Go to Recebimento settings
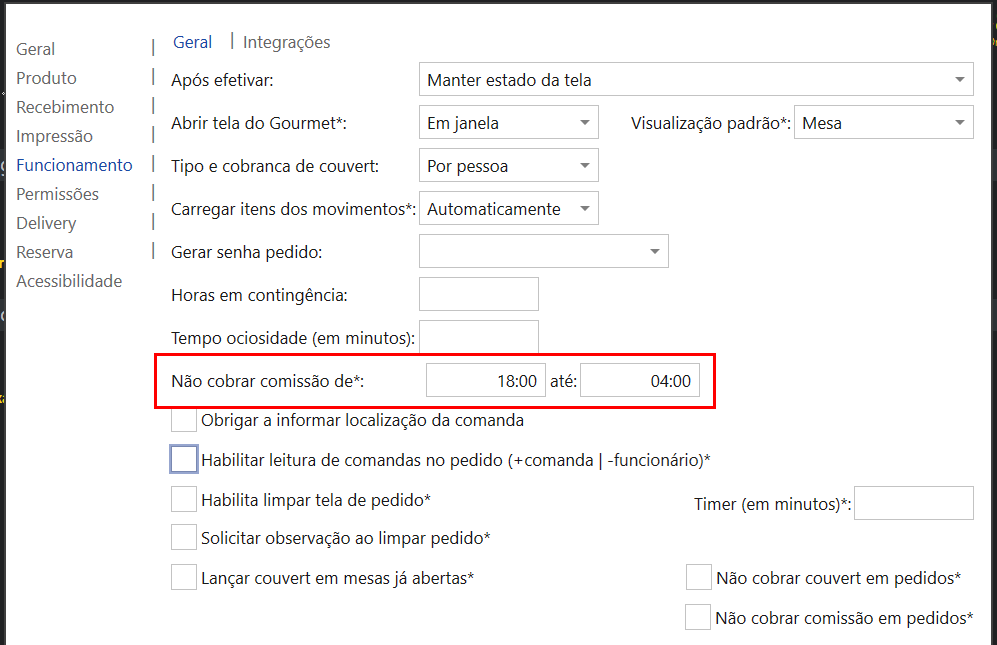Image resolution: width=997 pixels, height=645 pixels. point(65,107)
